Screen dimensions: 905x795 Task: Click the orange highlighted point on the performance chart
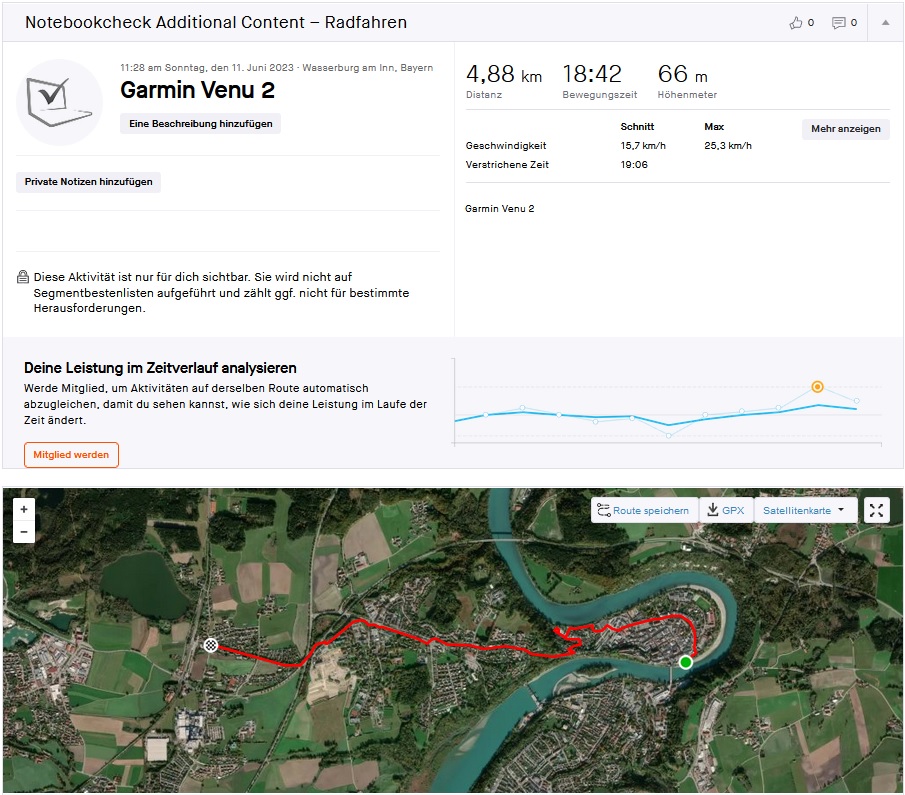click(x=817, y=387)
